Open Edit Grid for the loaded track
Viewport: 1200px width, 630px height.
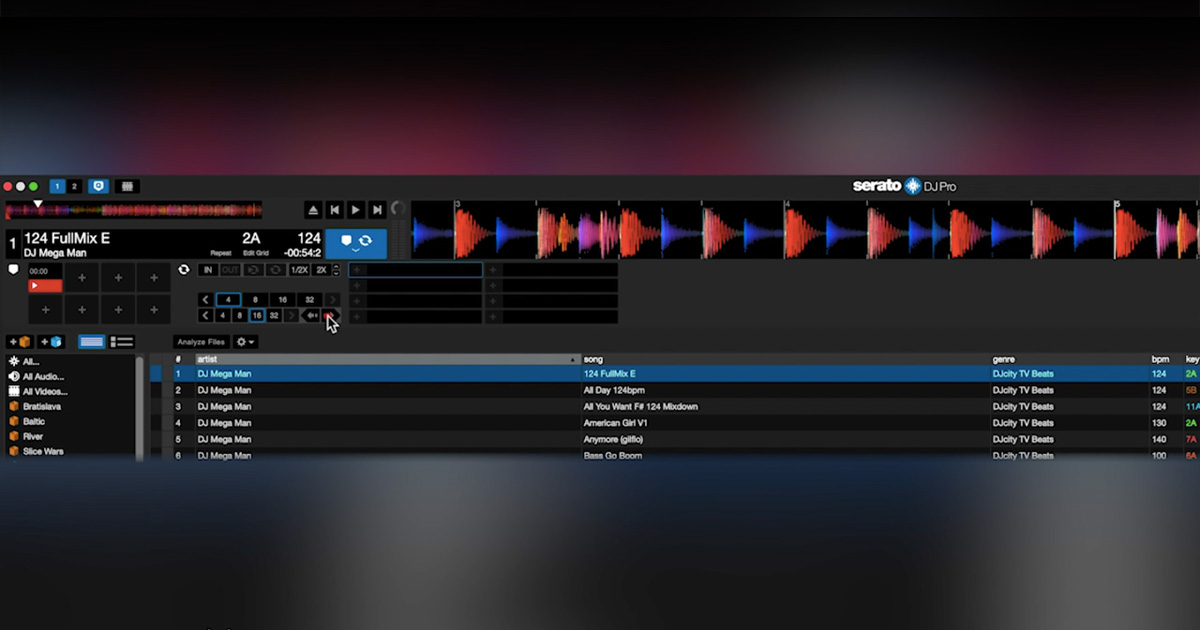[256, 252]
